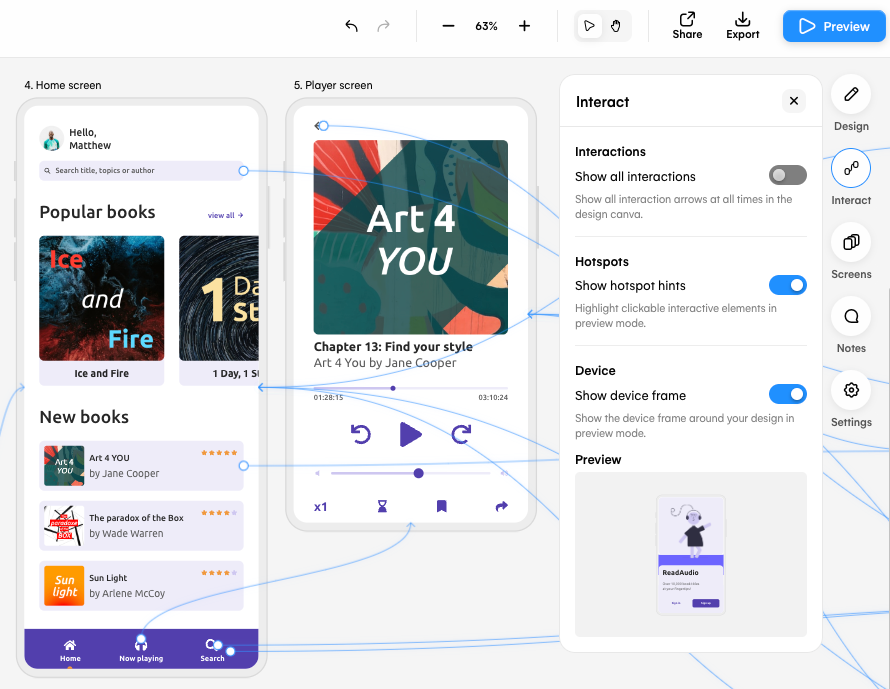Zoom out with the minus button
The width and height of the screenshot is (890, 689).
click(x=448, y=26)
